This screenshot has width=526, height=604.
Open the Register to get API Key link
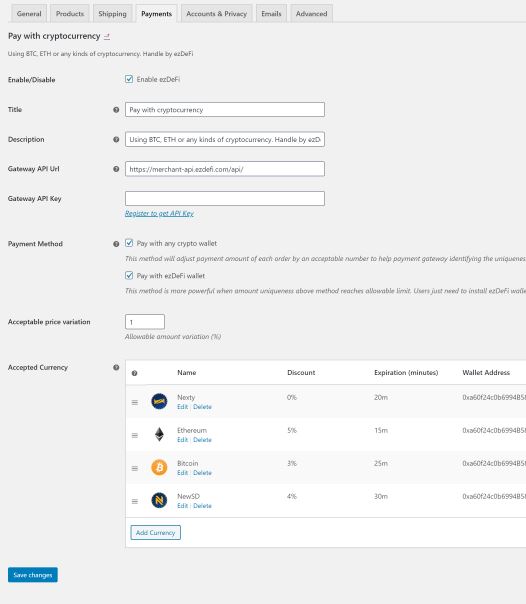click(159, 213)
